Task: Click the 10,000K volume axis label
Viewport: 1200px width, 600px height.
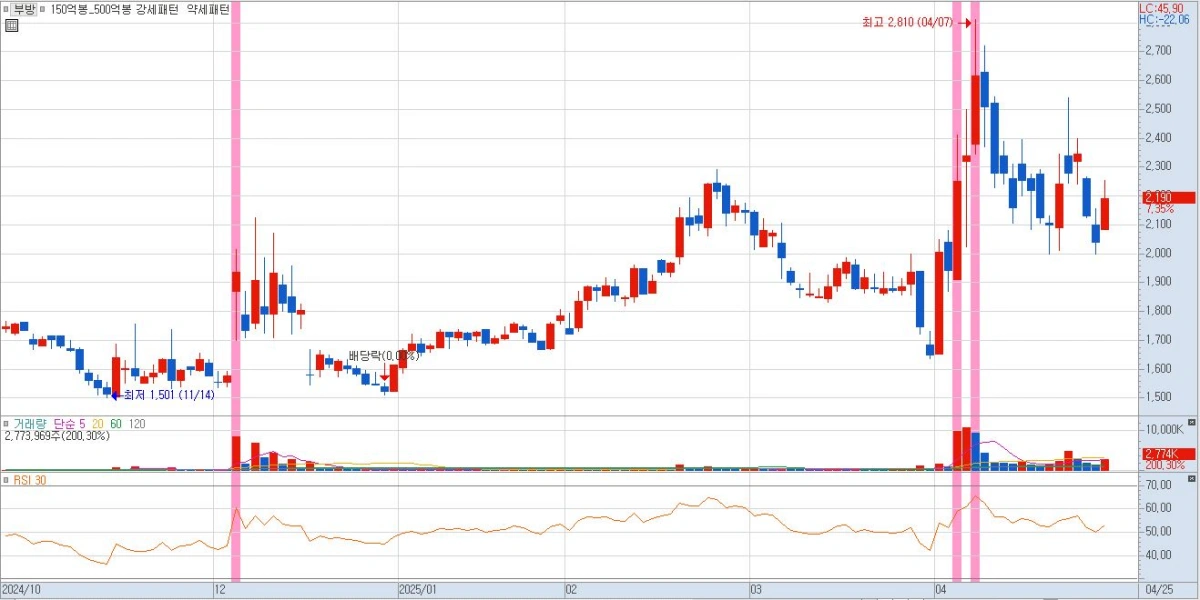Action: tap(1163, 429)
